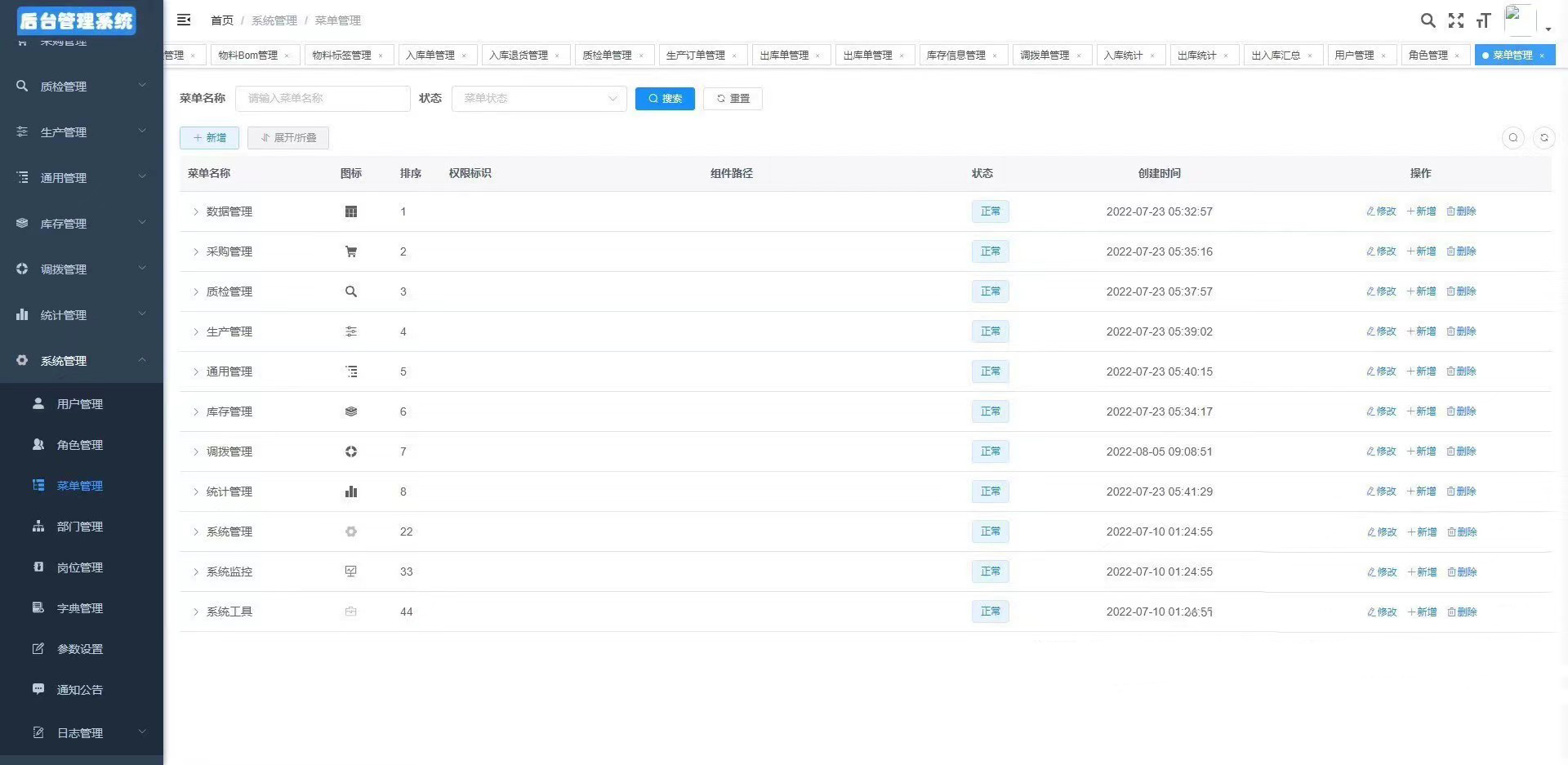Screen dimensions: 1568x765
Task: Switch to the 入库统计 tab
Action: 1123,55
